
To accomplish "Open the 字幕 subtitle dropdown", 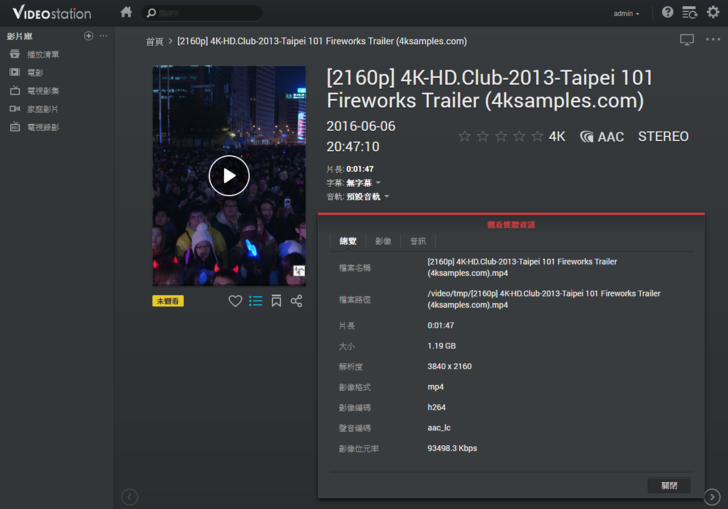I will (364, 183).
